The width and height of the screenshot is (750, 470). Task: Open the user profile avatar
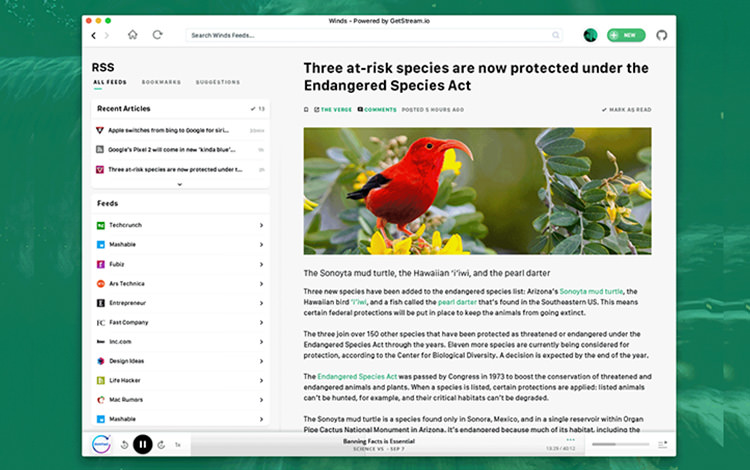tap(590, 35)
